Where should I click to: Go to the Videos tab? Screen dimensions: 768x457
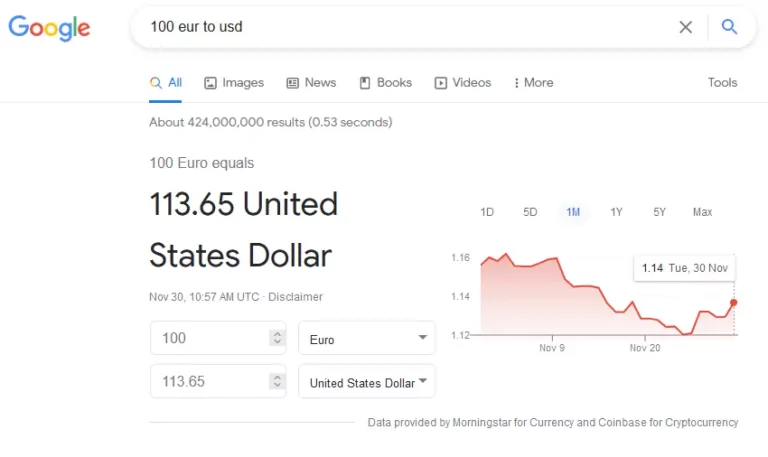pyautogui.click(x=463, y=83)
